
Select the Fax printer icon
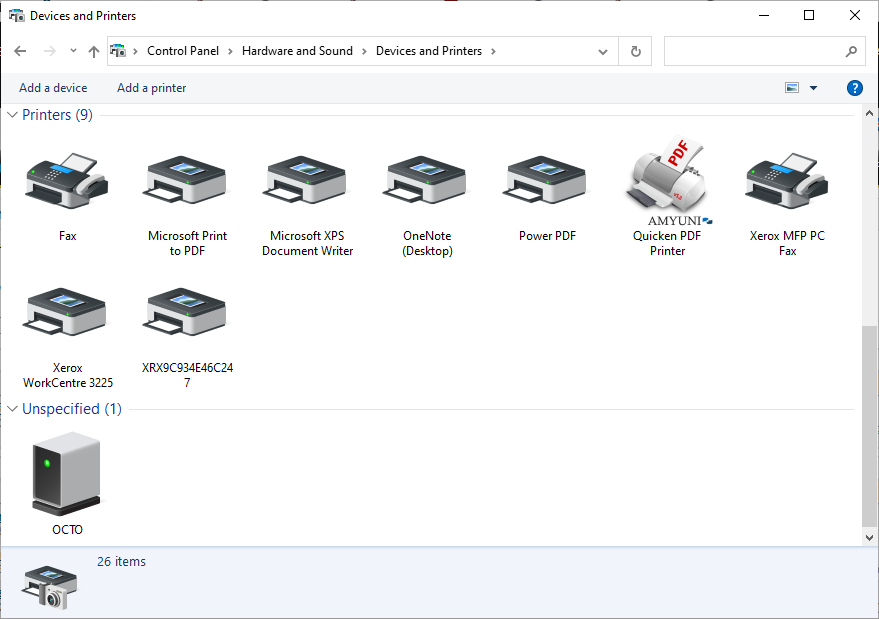pos(67,181)
